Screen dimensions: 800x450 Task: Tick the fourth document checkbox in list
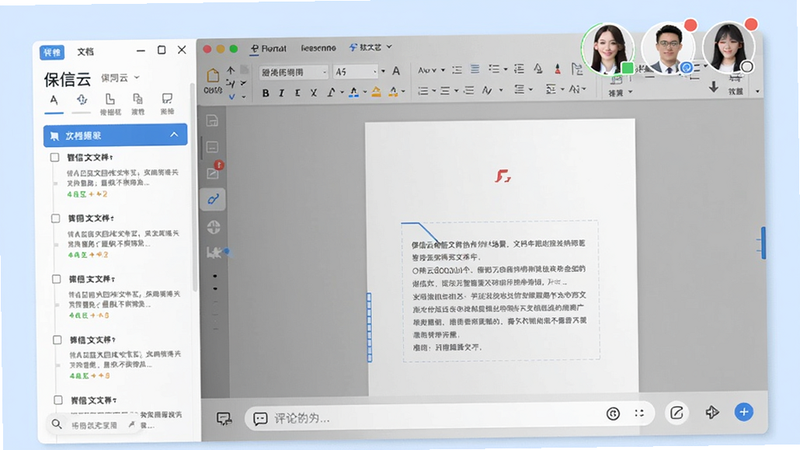pos(57,340)
